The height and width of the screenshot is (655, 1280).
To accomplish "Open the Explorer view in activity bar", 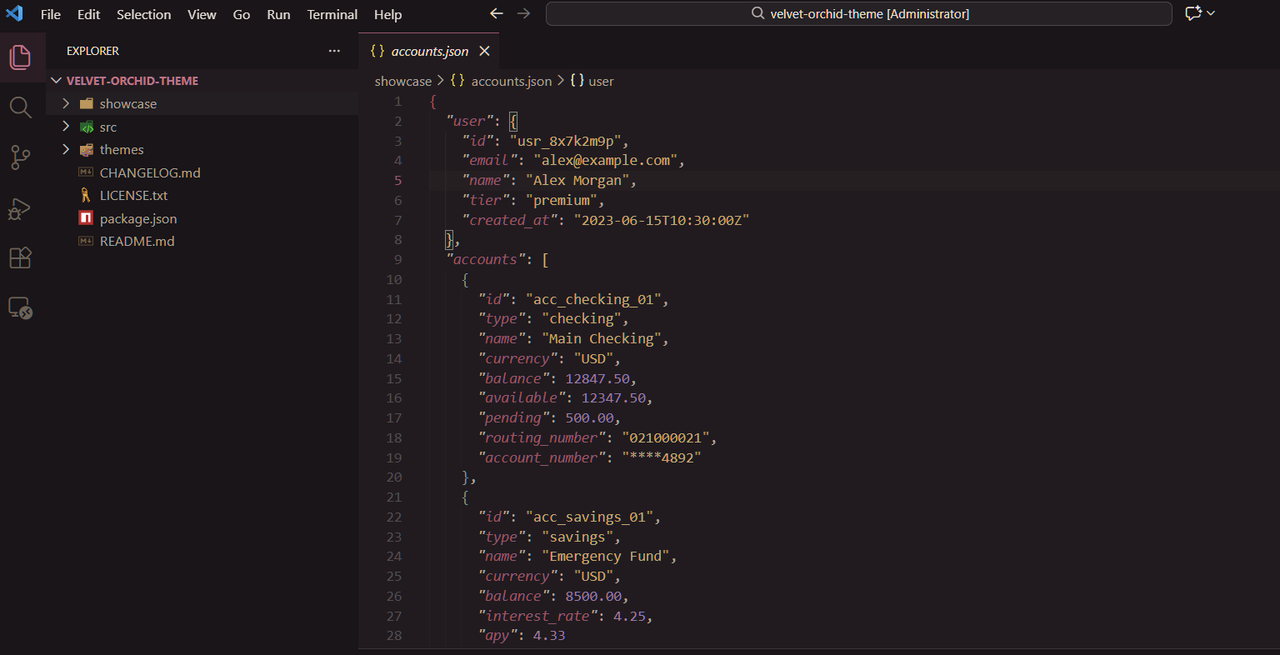I will [x=20, y=57].
